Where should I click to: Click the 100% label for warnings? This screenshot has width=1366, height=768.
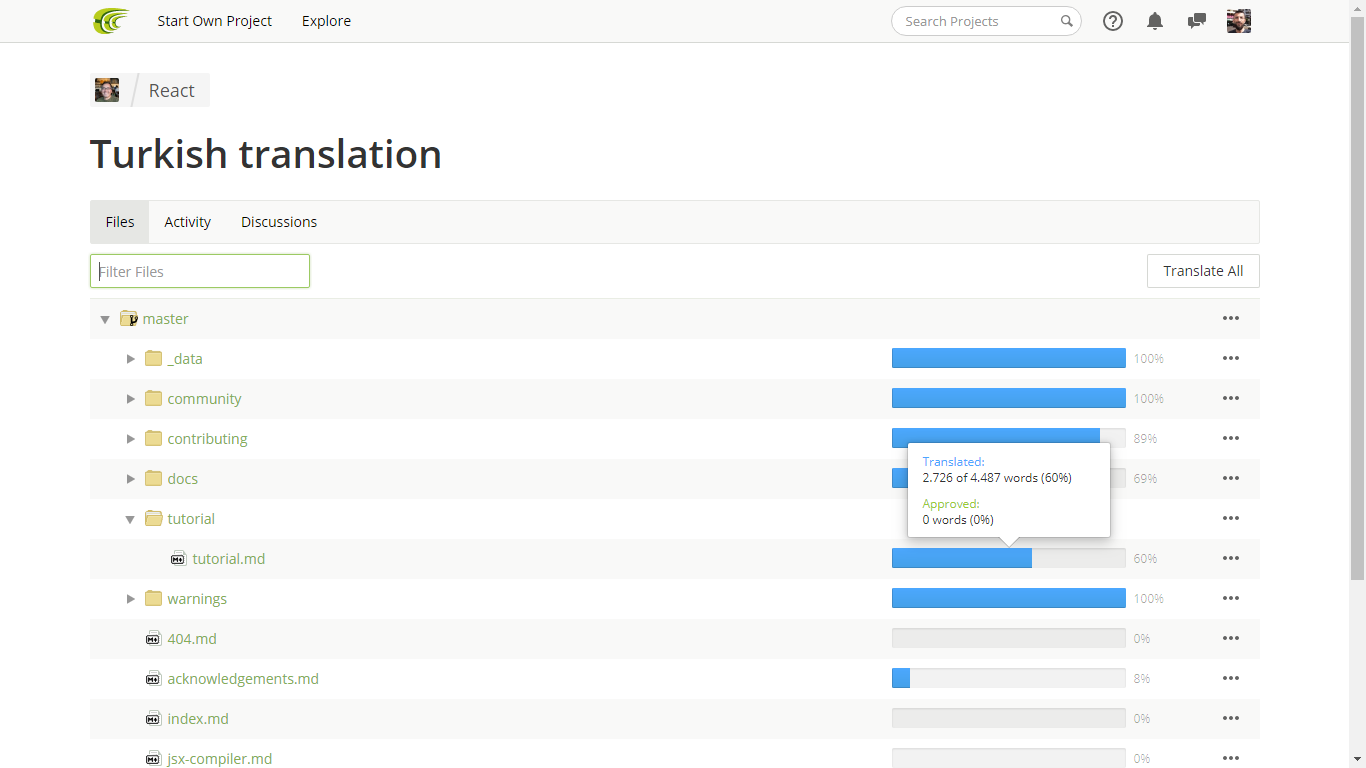tap(1149, 598)
